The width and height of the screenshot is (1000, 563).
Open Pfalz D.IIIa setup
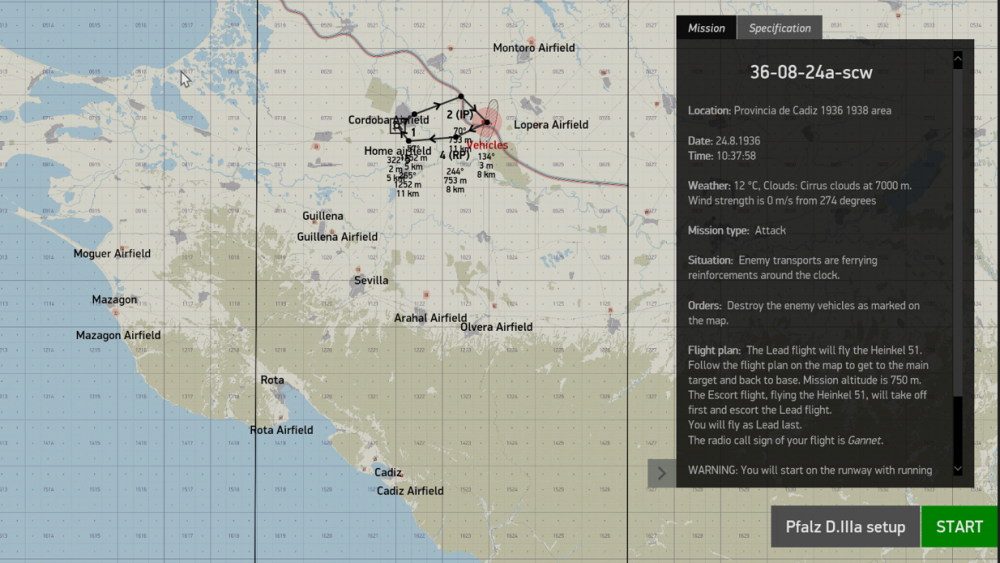pyautogui.click(x=845, y=527)
